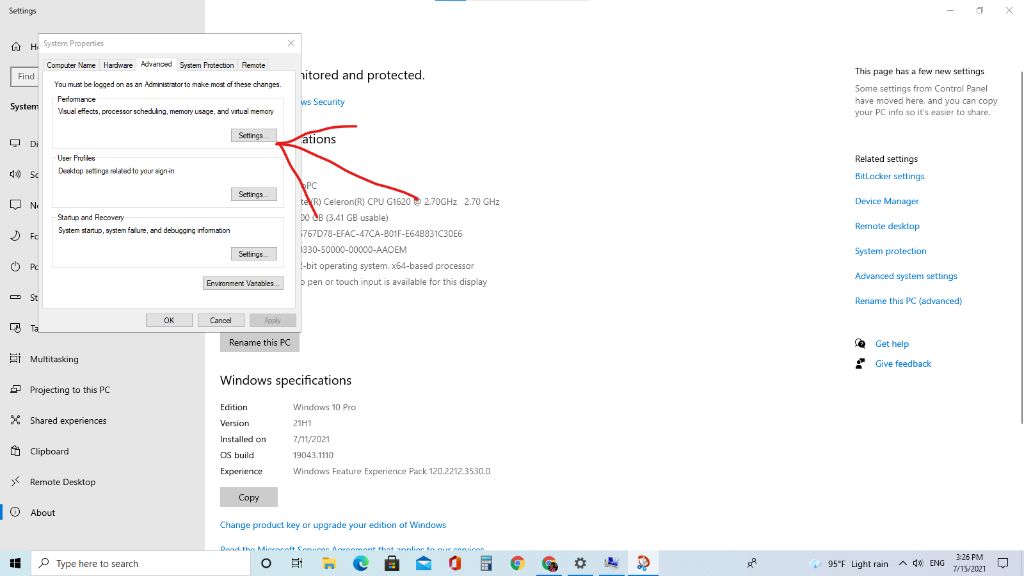Screen dimensions: 1024x576
Task: Open Calculator from taskbar
Action: tap(486, 563)
